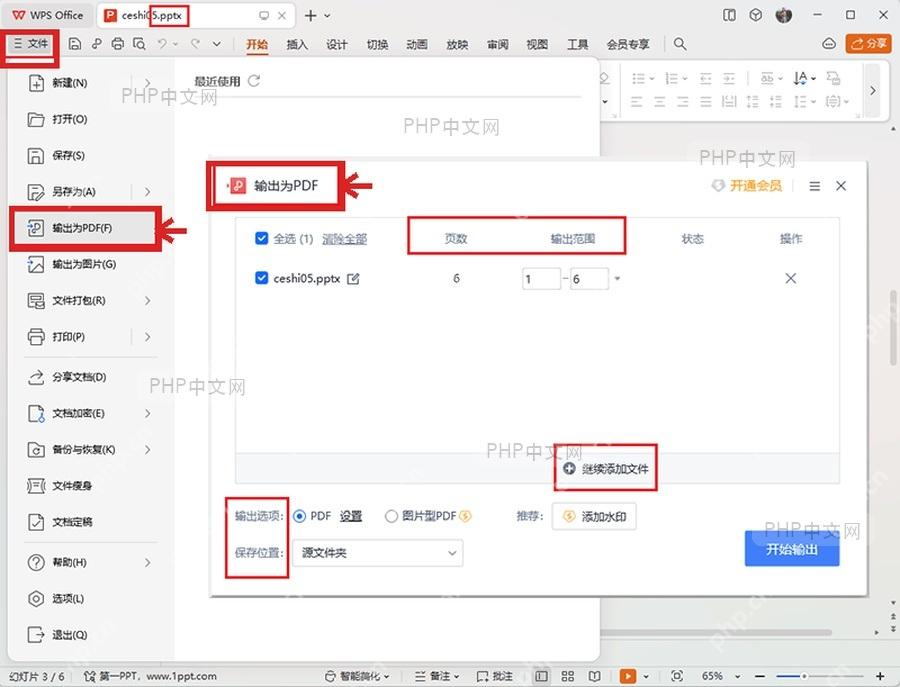The height and width of the screenshot is (687, 900).
Task: Open the 切换 ribbon tab
Action: [377, 44]
